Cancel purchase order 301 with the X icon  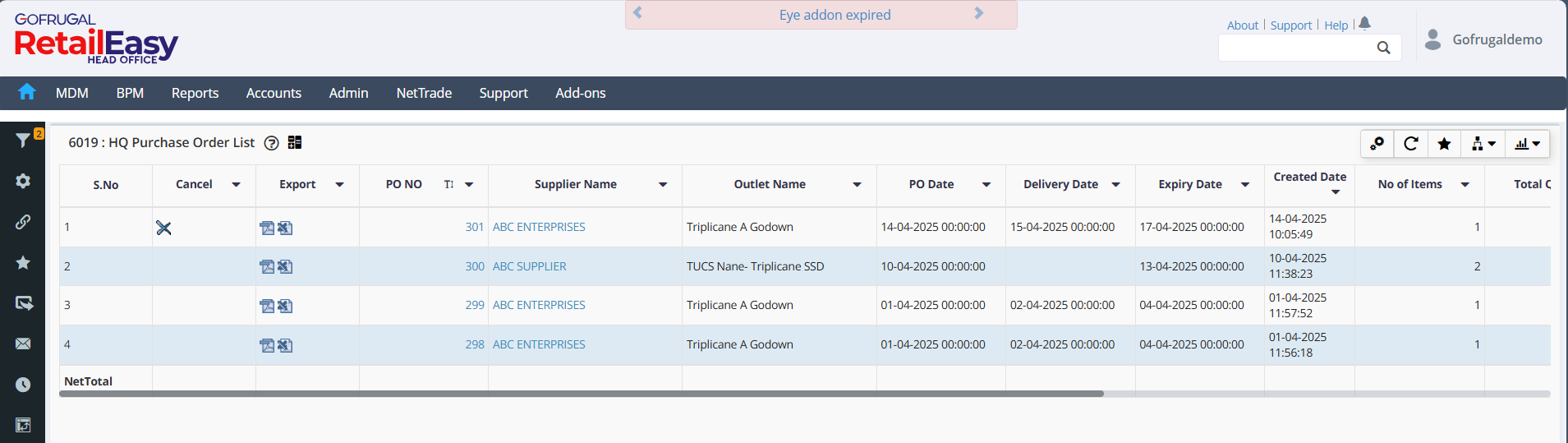click(x=163, y=228)
